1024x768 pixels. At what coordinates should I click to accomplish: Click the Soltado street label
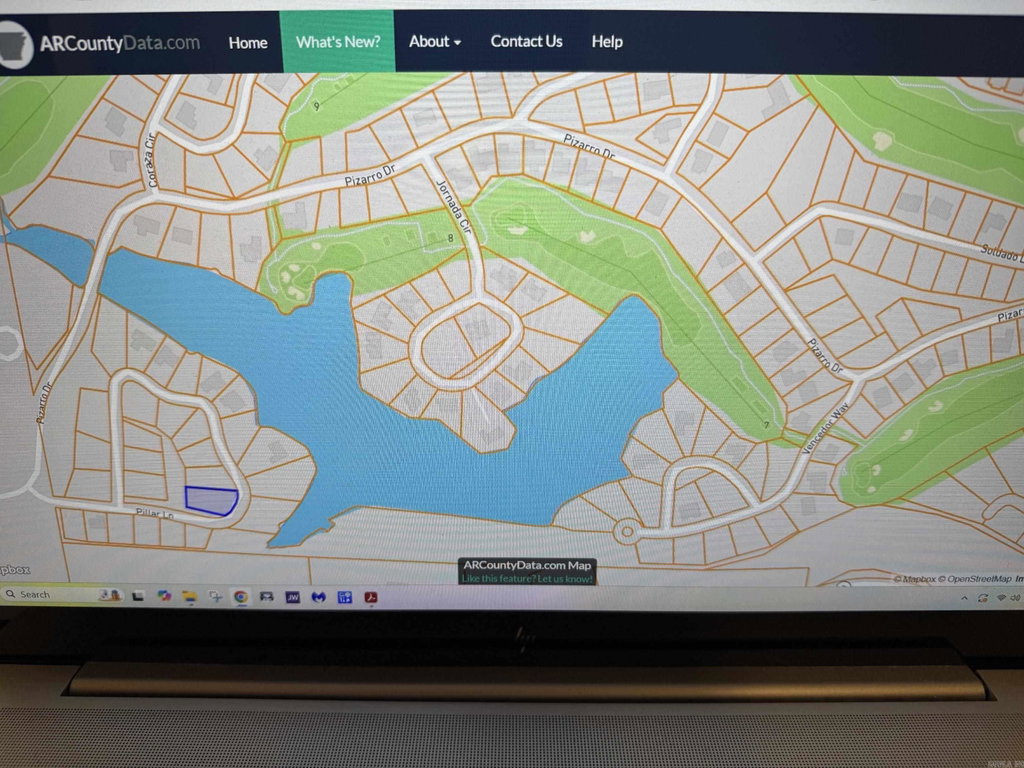click(1002, 253)
